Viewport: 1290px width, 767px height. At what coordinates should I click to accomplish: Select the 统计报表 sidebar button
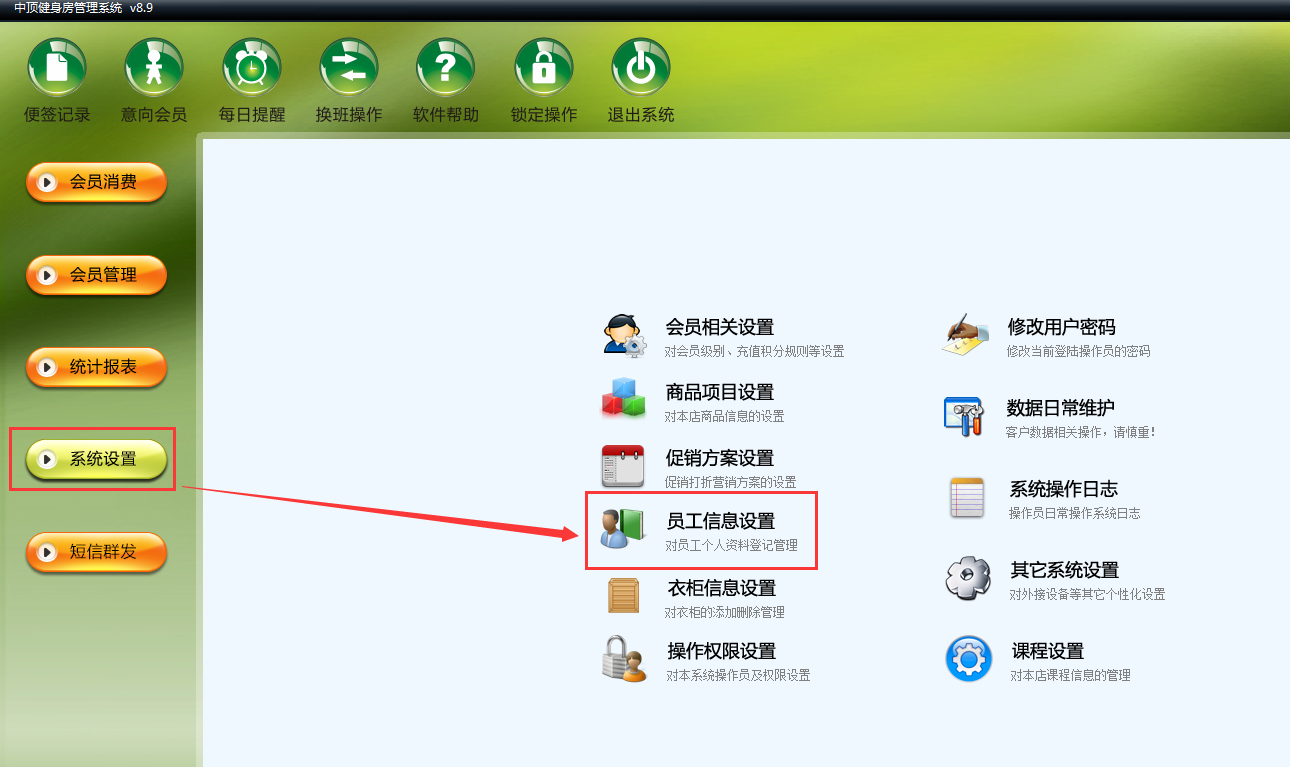coord(96,367)
